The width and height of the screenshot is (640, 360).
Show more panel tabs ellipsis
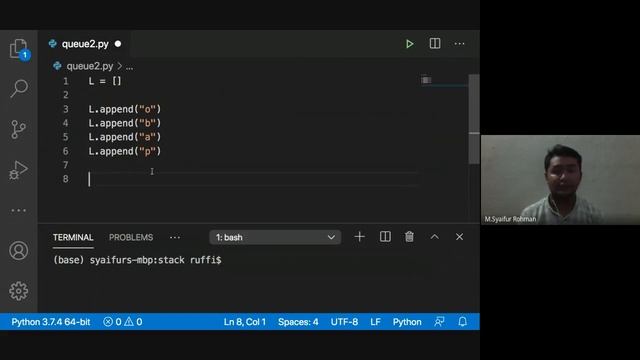[x=175, y=238]
